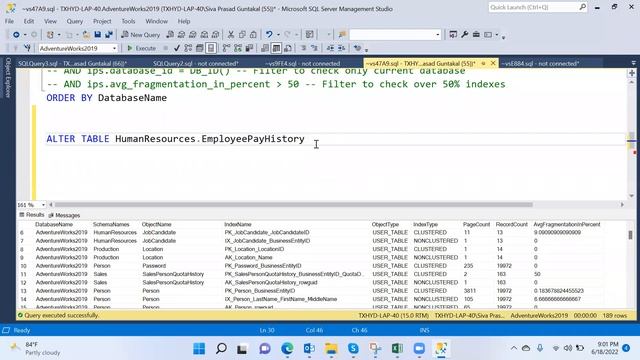This screenshot has width=640, height=360.
Task: Click the navigate backward arrow icon
Action: (16, 35)
